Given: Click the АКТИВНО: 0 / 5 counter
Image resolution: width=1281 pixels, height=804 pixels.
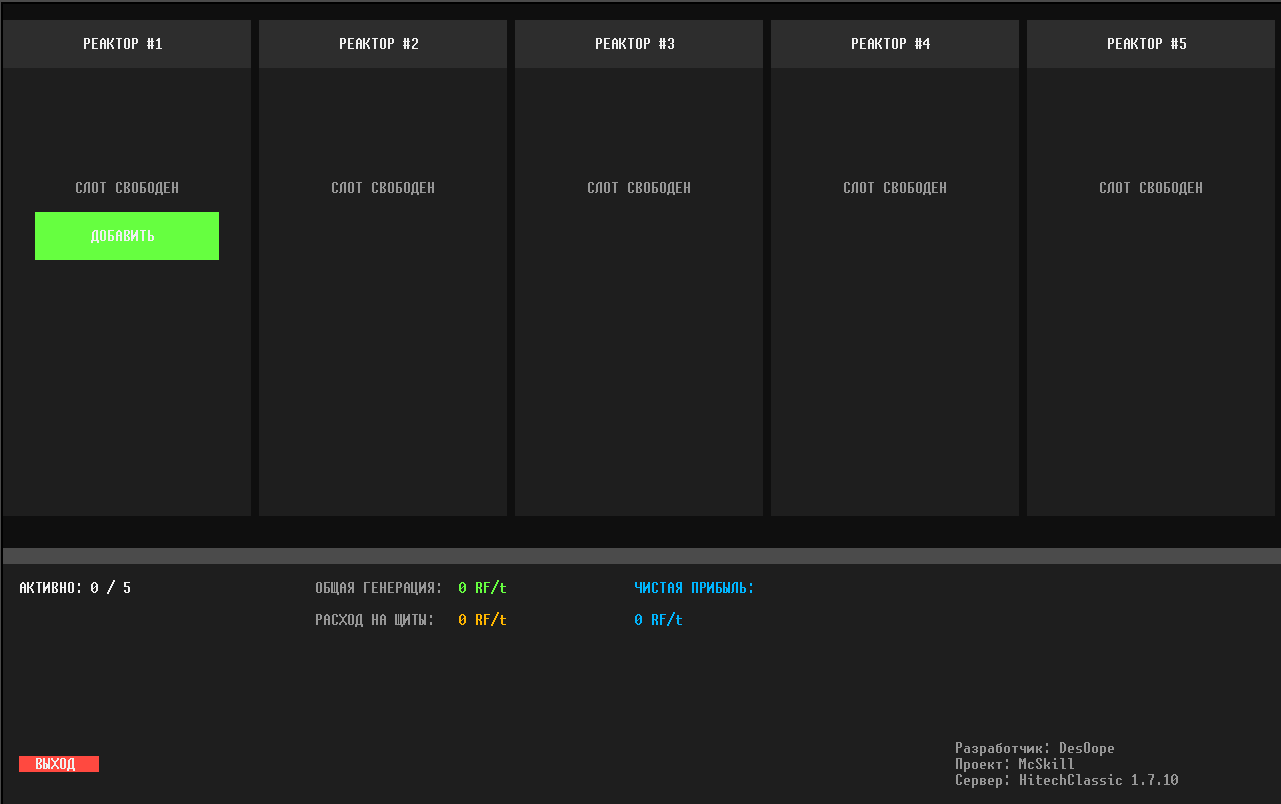Looking at the screenshot, I should click(75, 588).
